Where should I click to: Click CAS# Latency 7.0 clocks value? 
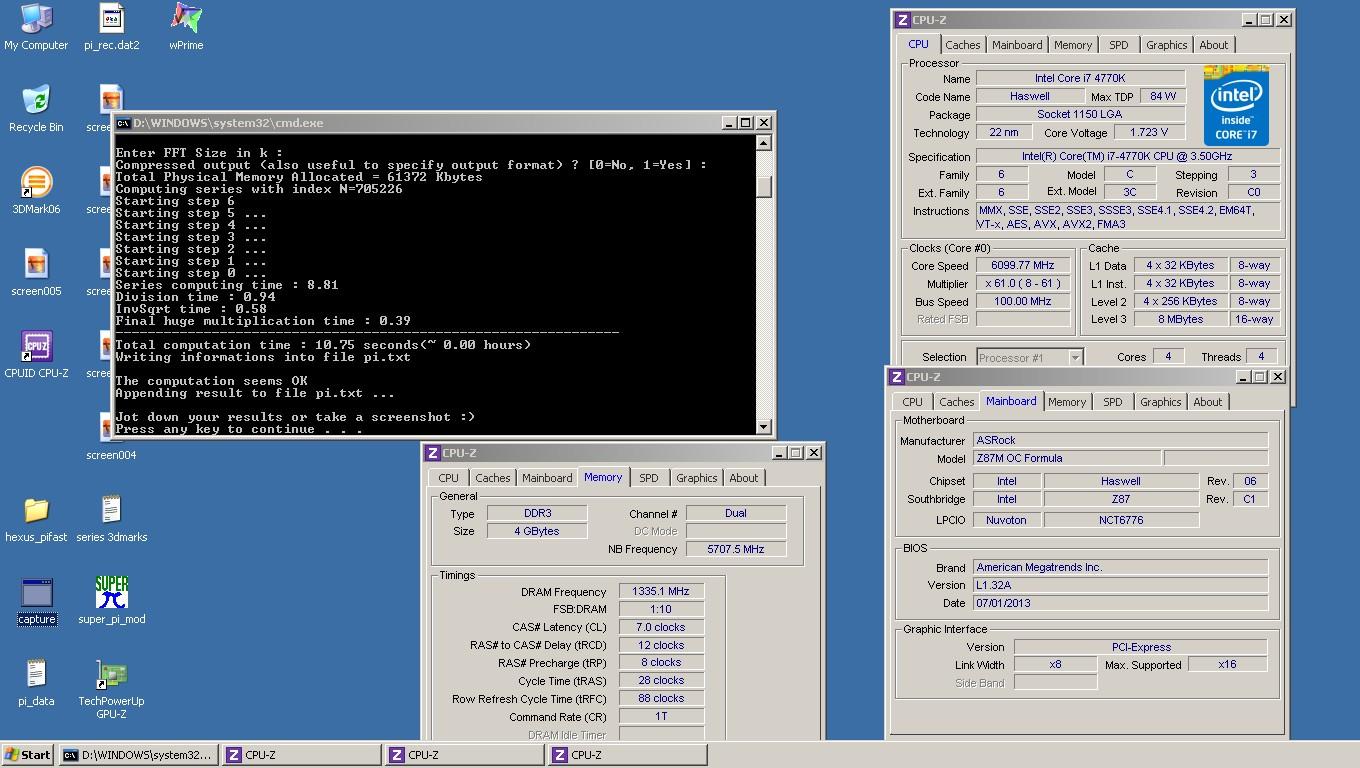pyautogui.click(x=660, y=627)
